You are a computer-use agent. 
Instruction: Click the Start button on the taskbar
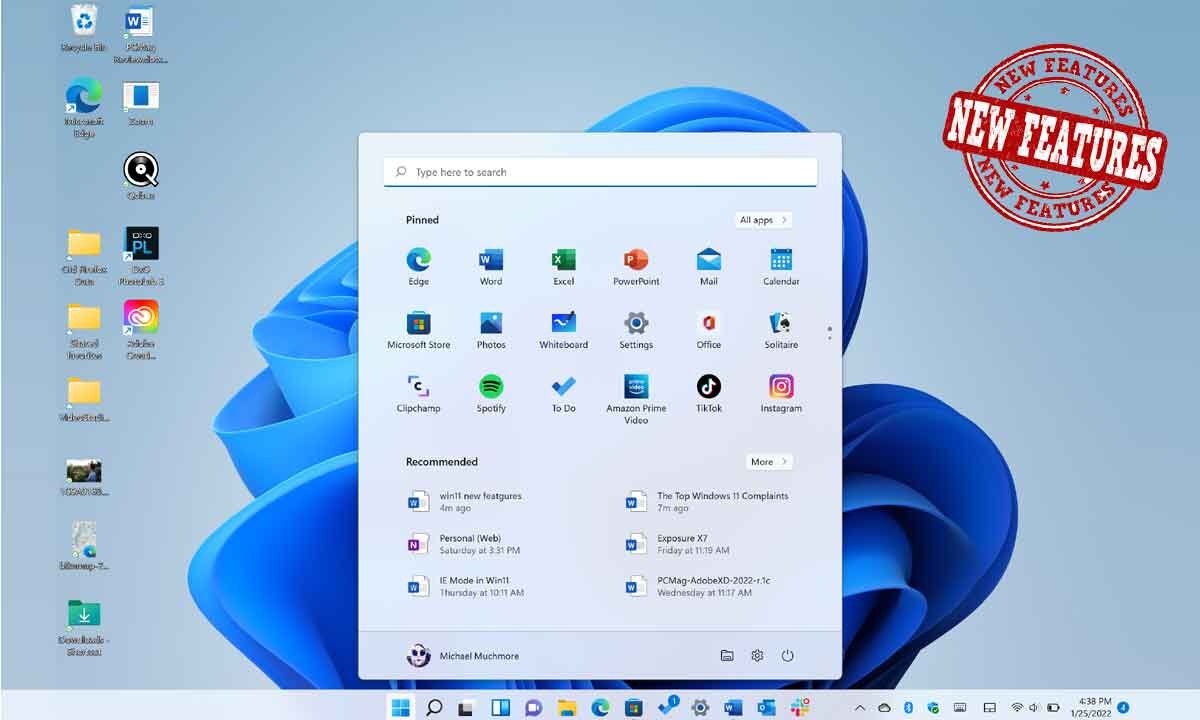tap(401, 707)
